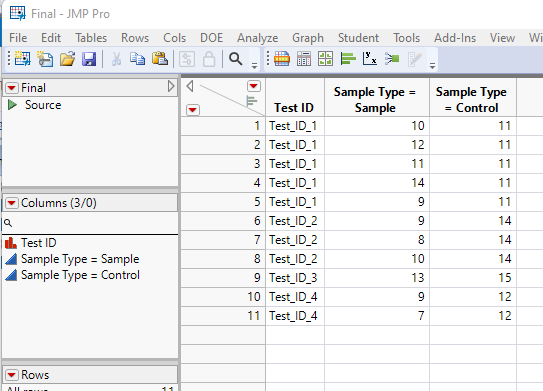This screenshot has width=543, height=391.
Task: Click the magnifying glass Search icon
Action: (235, 59)
